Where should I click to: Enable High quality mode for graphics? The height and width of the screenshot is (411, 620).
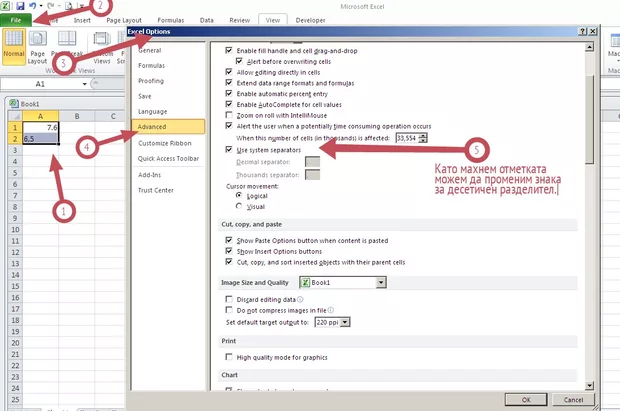point(229,357)
